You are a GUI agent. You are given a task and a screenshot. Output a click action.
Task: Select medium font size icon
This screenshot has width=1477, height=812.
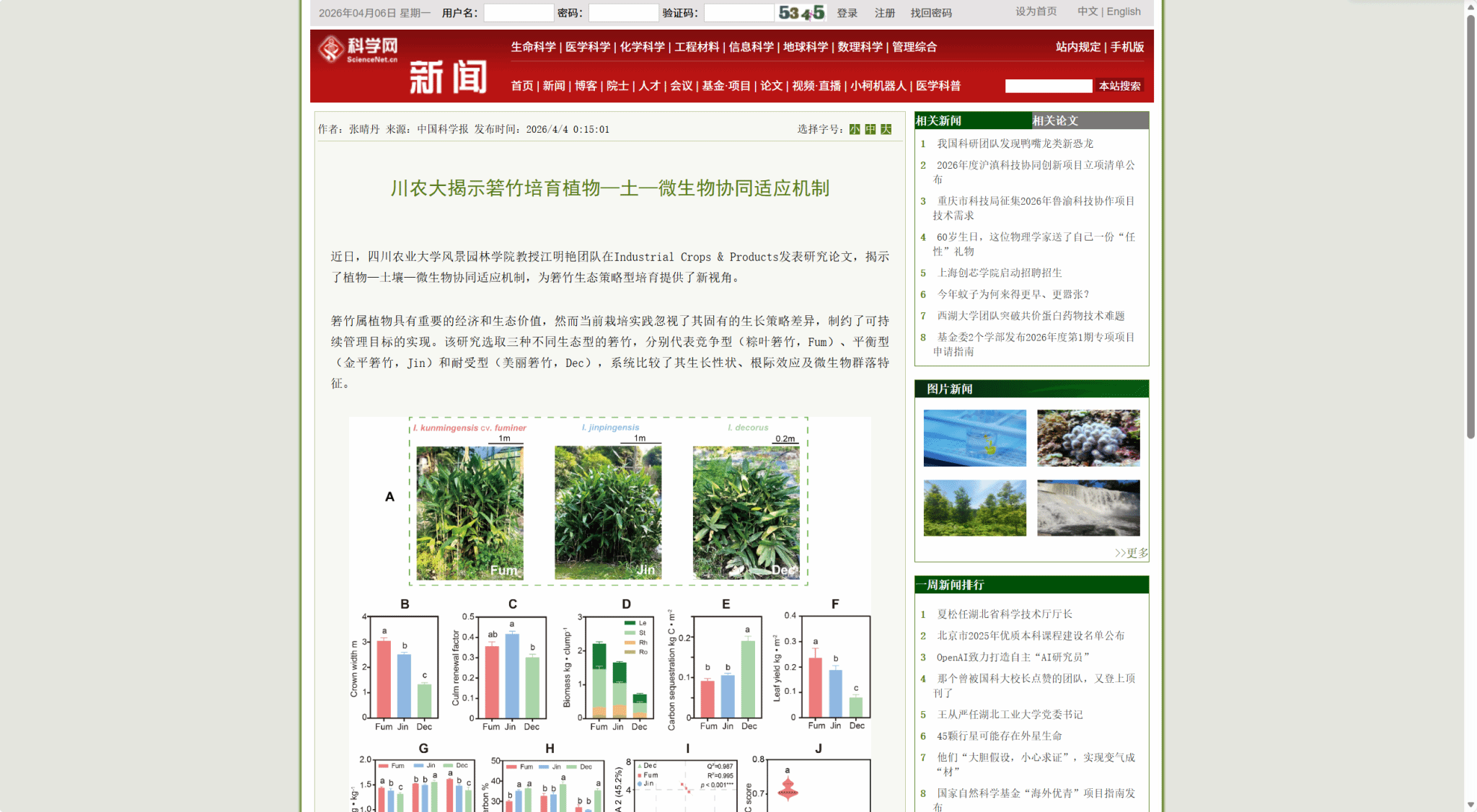tap(870, 129)
